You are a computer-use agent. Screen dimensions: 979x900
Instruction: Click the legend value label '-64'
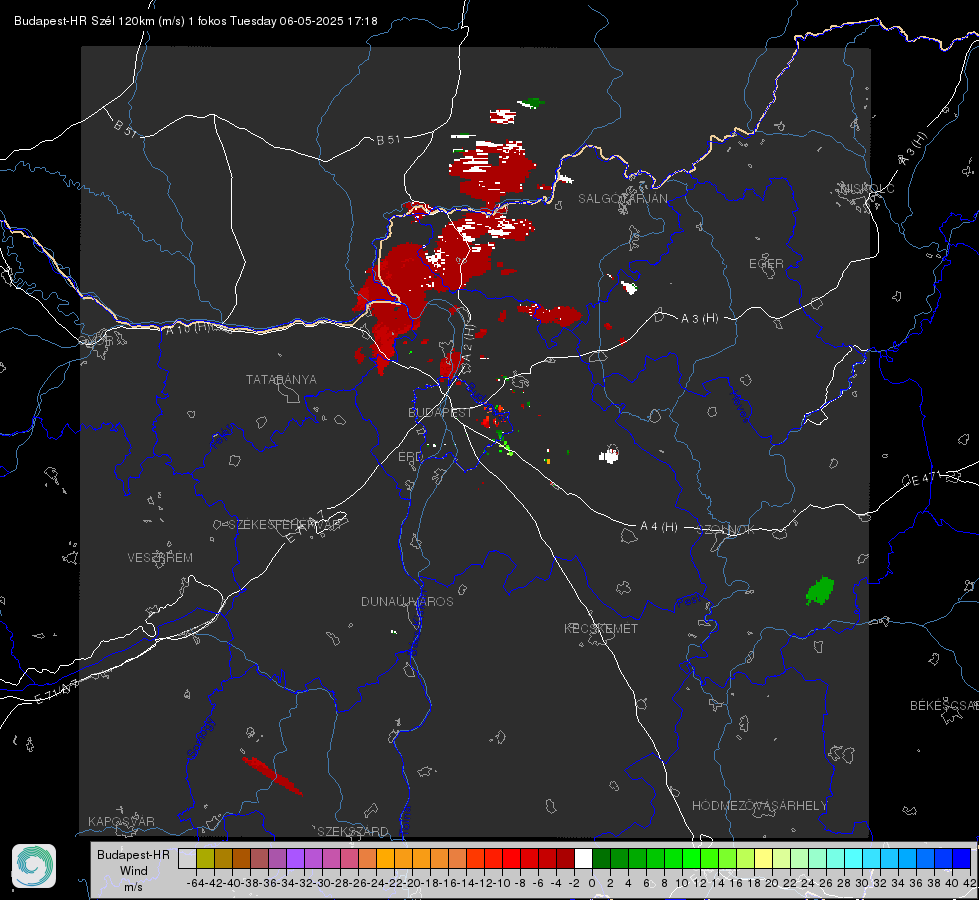196,883
